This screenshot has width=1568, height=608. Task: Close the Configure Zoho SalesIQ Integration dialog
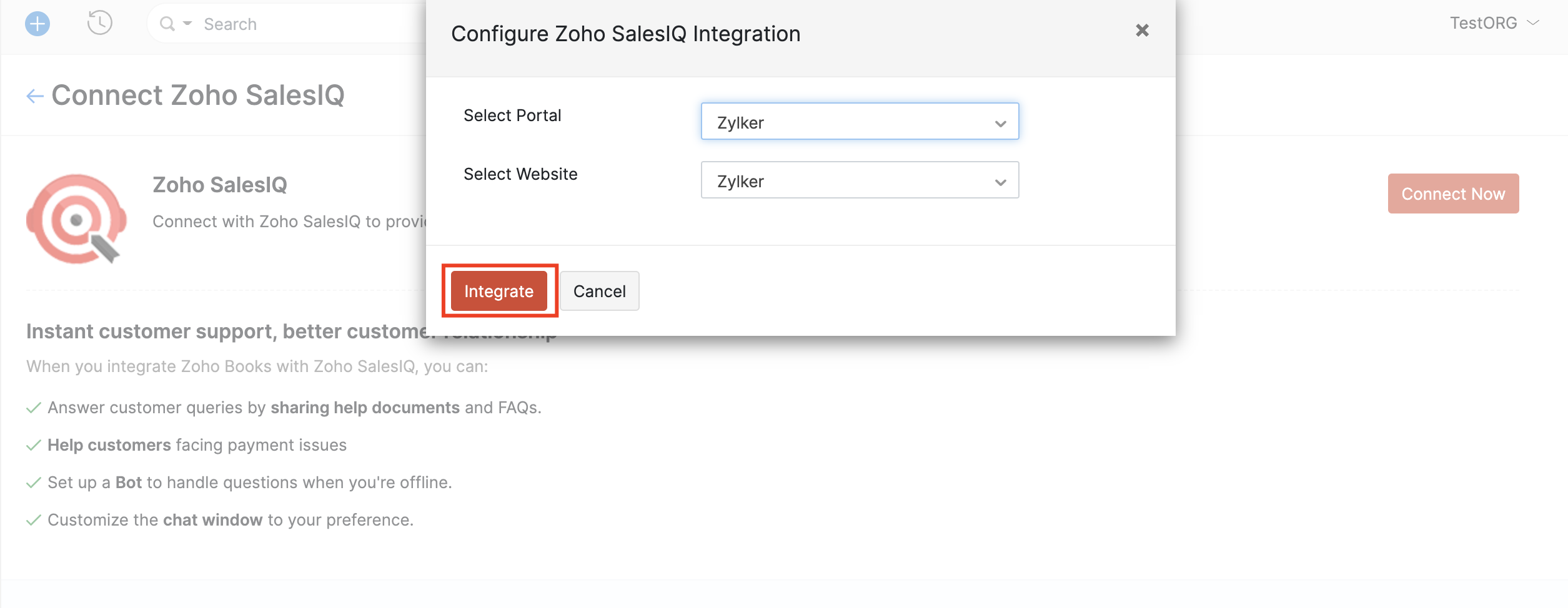[1142, 31]
